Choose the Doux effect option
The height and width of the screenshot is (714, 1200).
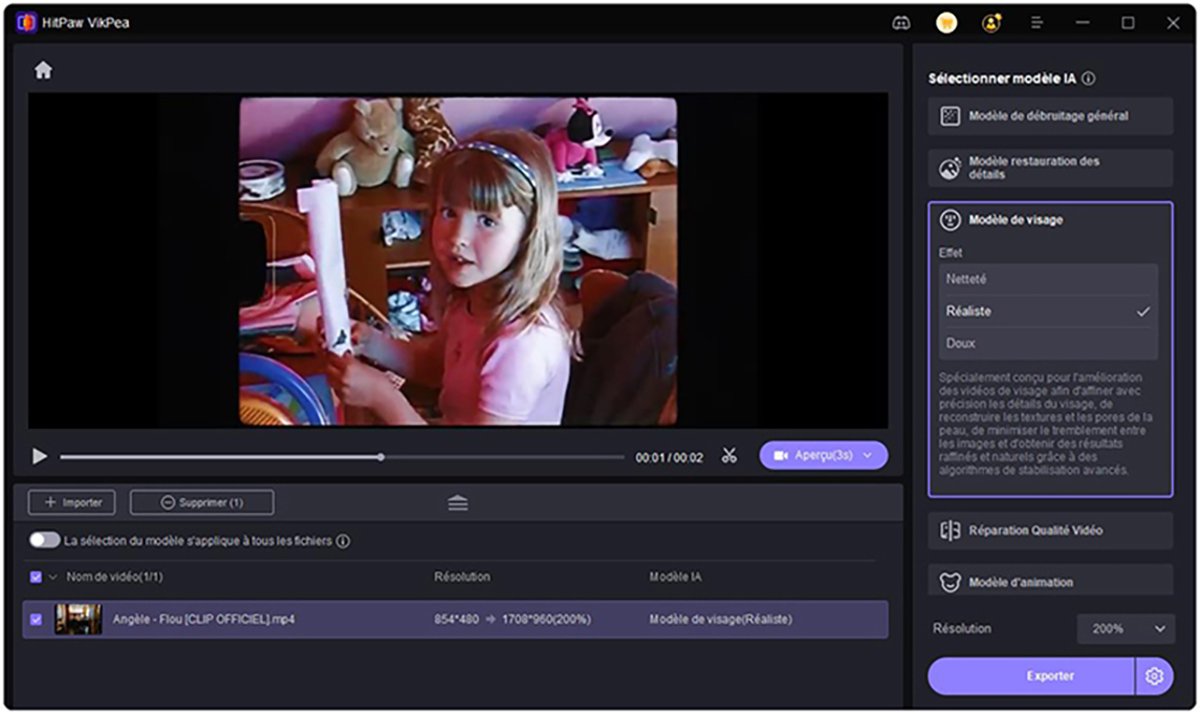pos(1048,343)
